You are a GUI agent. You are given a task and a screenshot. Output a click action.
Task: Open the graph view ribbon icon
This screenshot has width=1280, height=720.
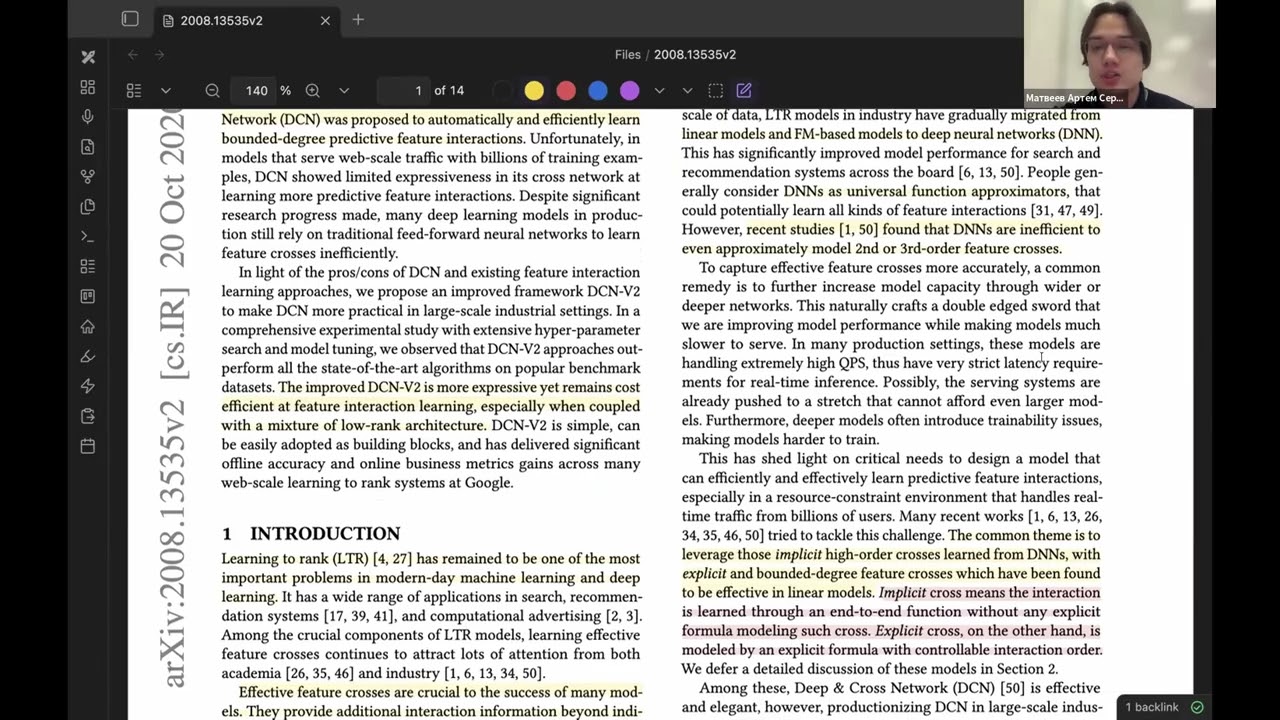pyautogui.click(x=88, y=177)
